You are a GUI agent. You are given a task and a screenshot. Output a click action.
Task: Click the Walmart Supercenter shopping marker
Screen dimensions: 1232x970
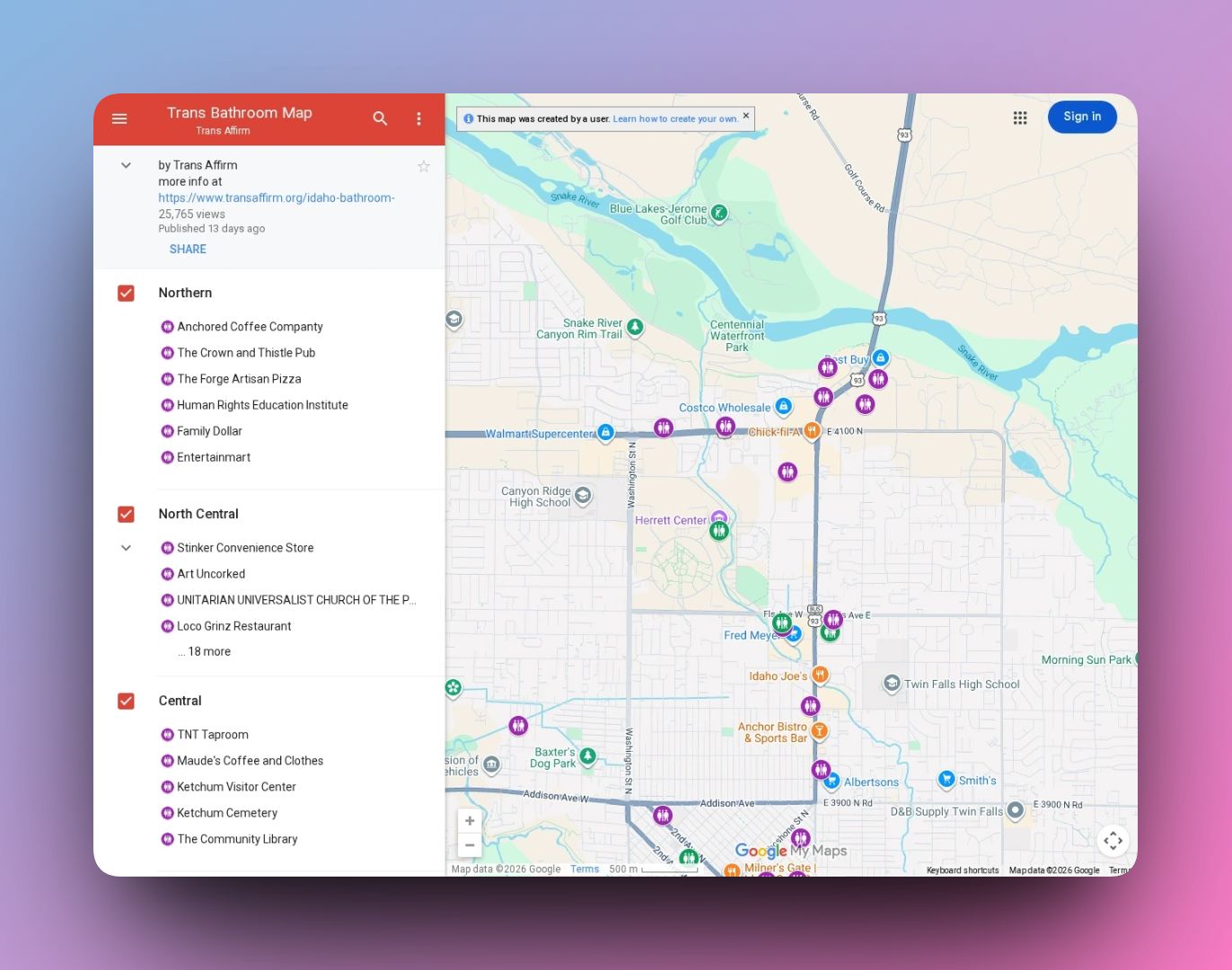click(x=606, y=433)
